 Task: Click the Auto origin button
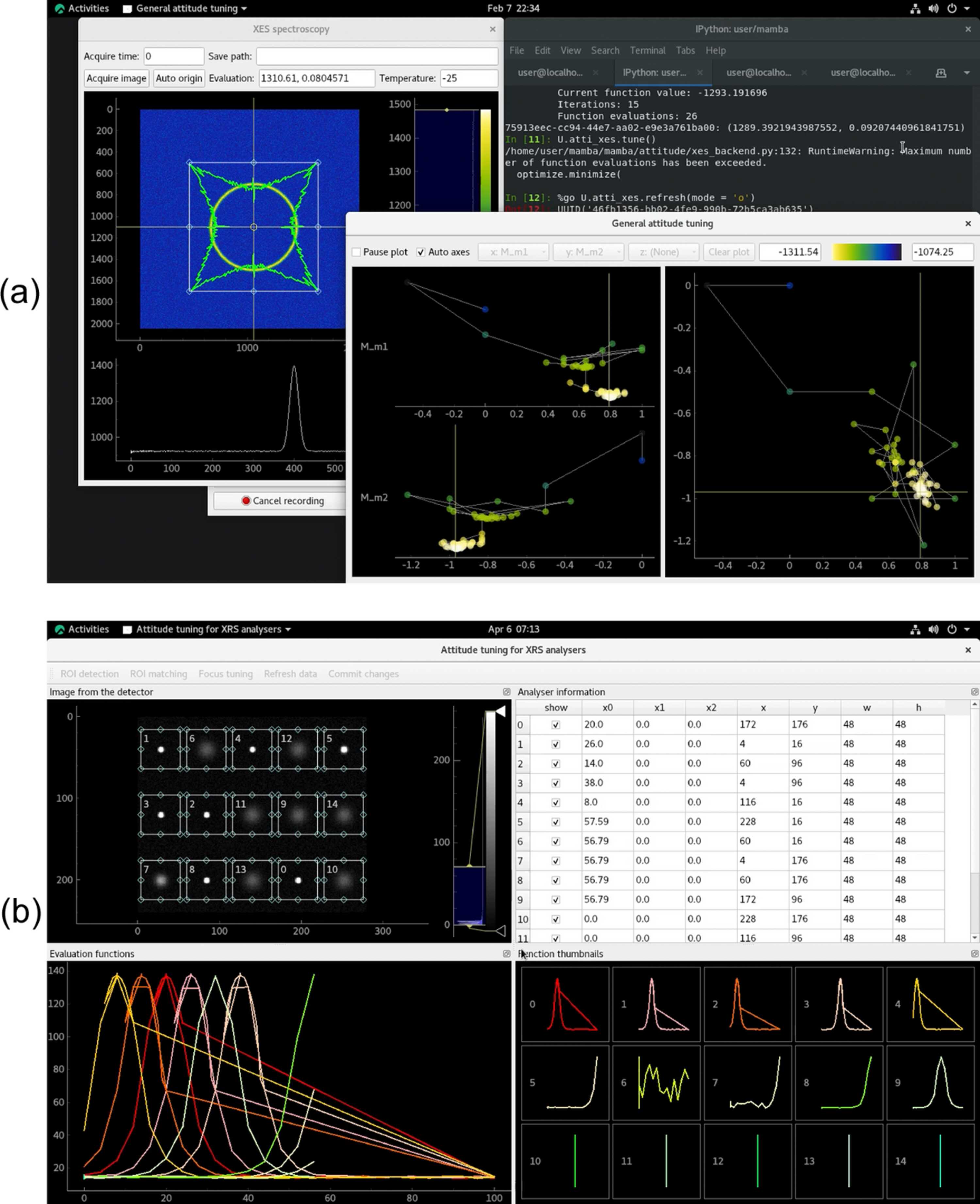point(178,78)
